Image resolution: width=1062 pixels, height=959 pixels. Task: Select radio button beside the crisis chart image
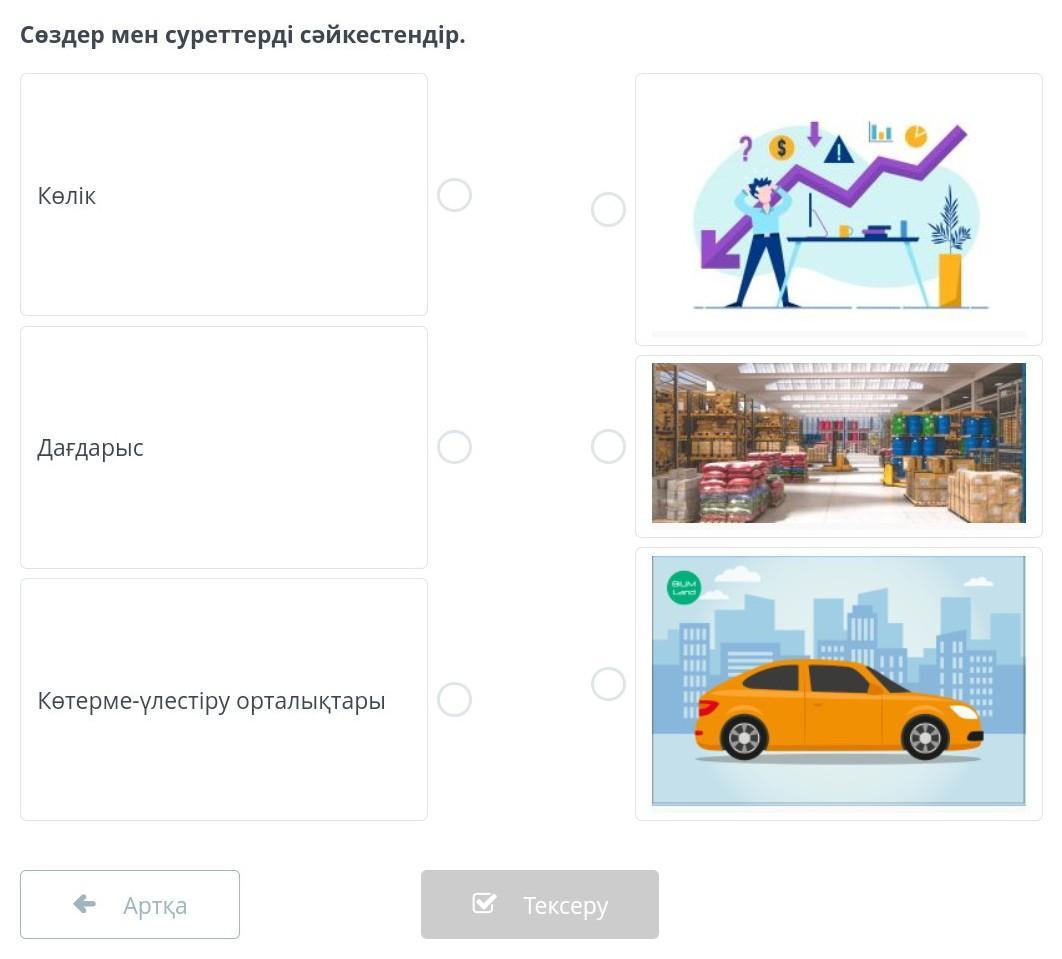608,209
